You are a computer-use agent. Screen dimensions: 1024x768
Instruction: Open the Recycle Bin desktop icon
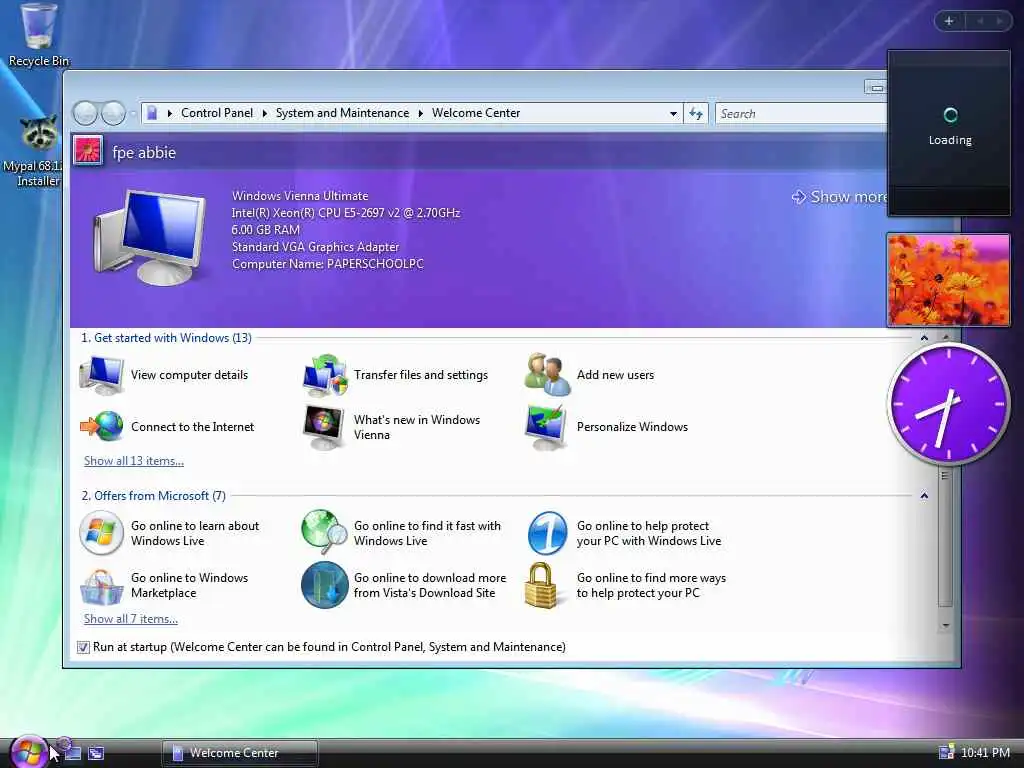coord(38,26)
